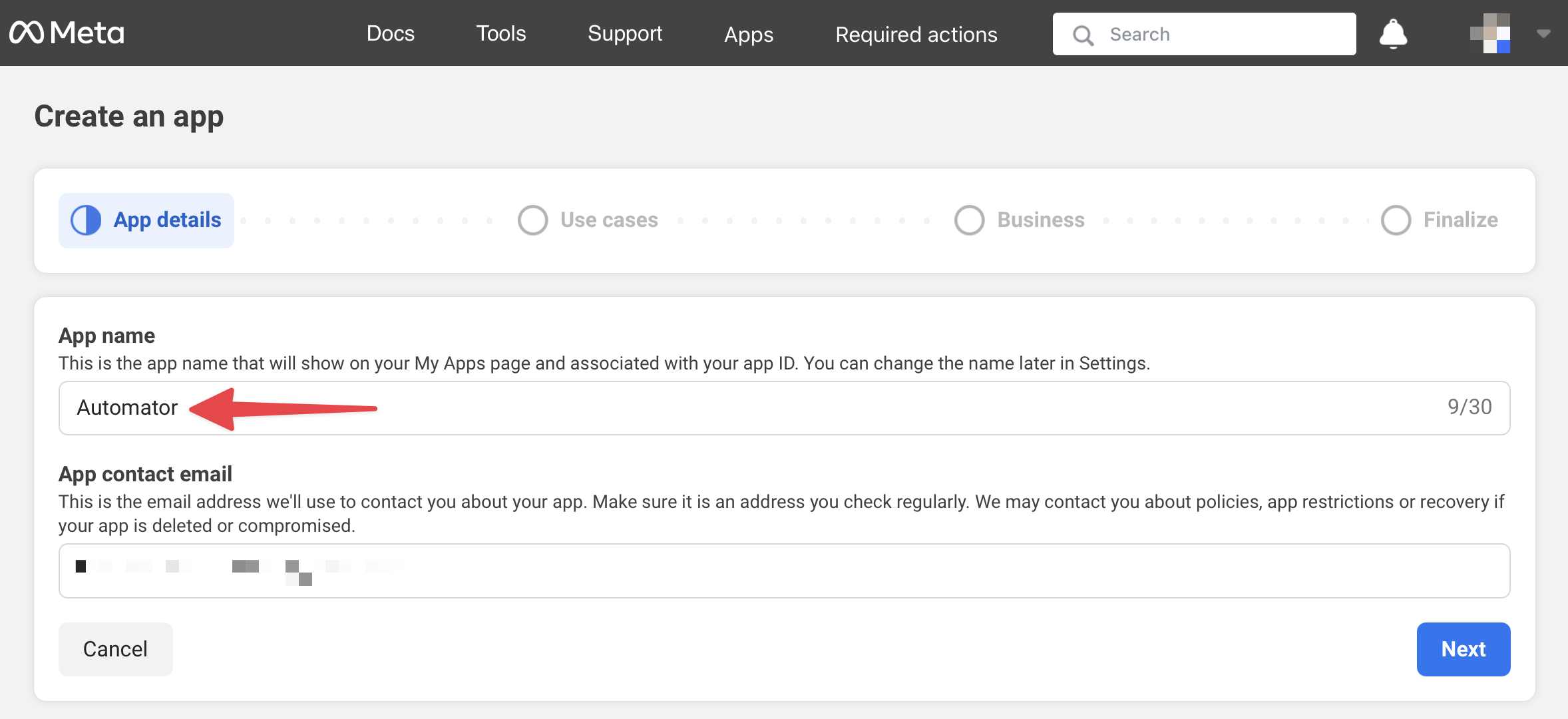Click the profile avatar thumbnail

coord(1489,33)
